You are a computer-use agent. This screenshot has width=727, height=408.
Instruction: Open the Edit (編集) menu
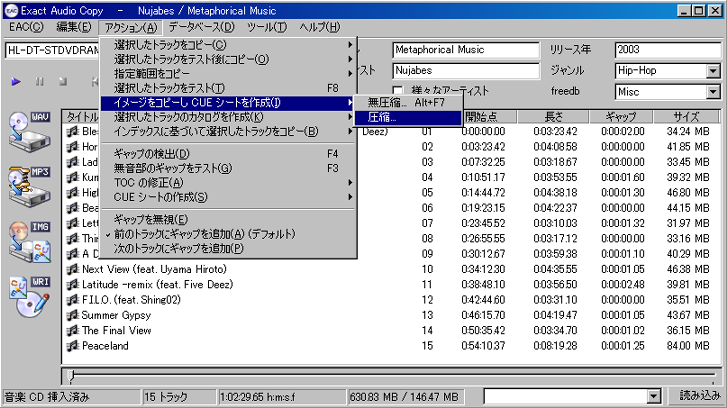coord(74,27)
